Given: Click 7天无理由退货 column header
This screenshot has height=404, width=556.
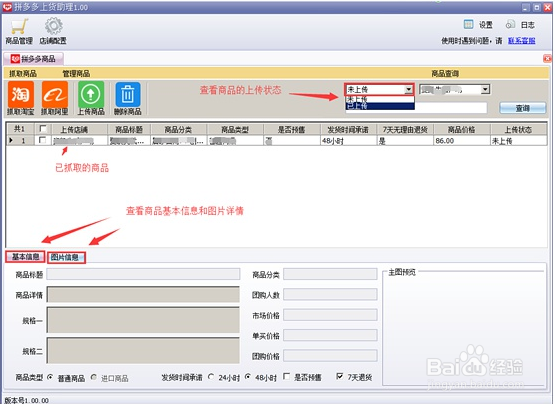Looking at the screenshot, I should [x=405, y=129].
